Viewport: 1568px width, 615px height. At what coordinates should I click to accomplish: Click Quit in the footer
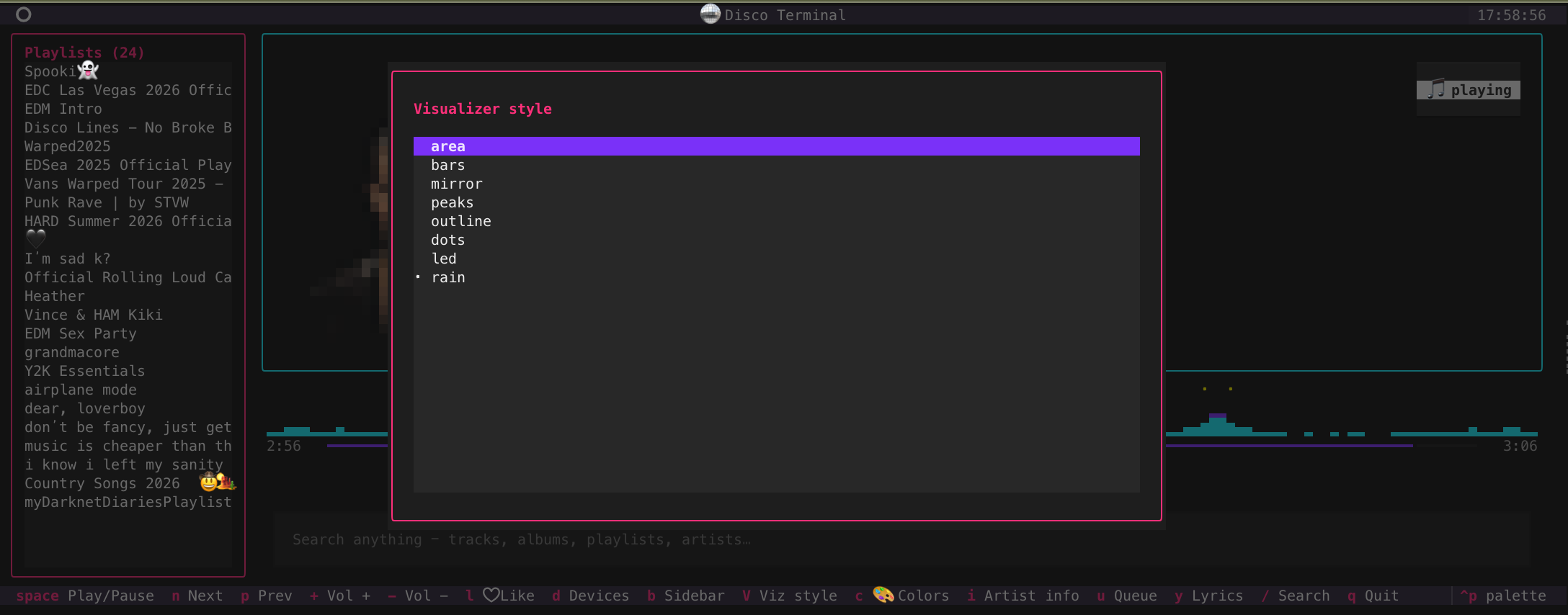[x=1373, y=596]
